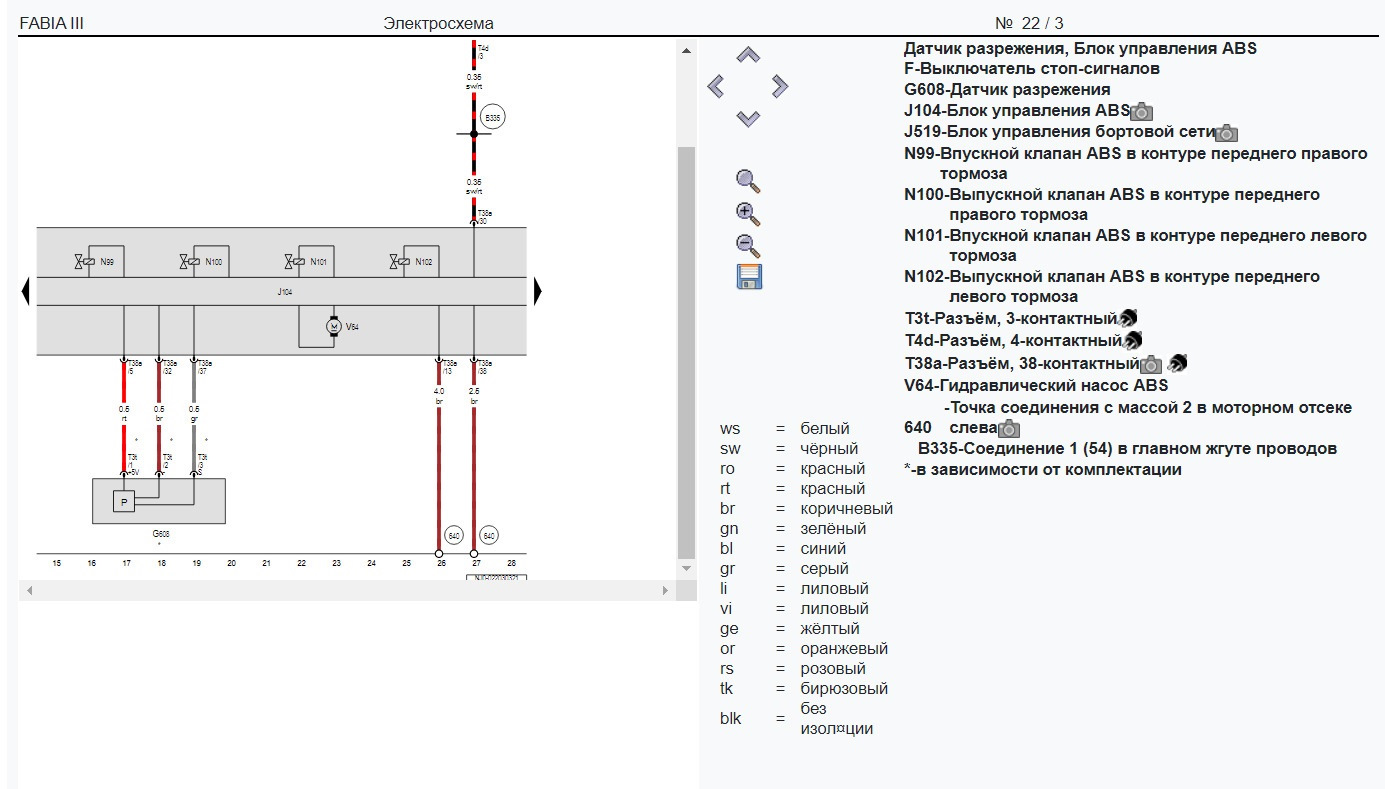The width and height of the screenshot is (1385, 789).
Task: Click the vertical scrollbar up arrow
Action: click(x=686, y=51)
